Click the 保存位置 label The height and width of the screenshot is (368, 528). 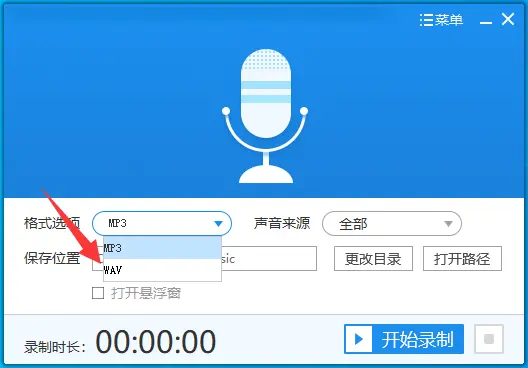[x=52, y=259]
